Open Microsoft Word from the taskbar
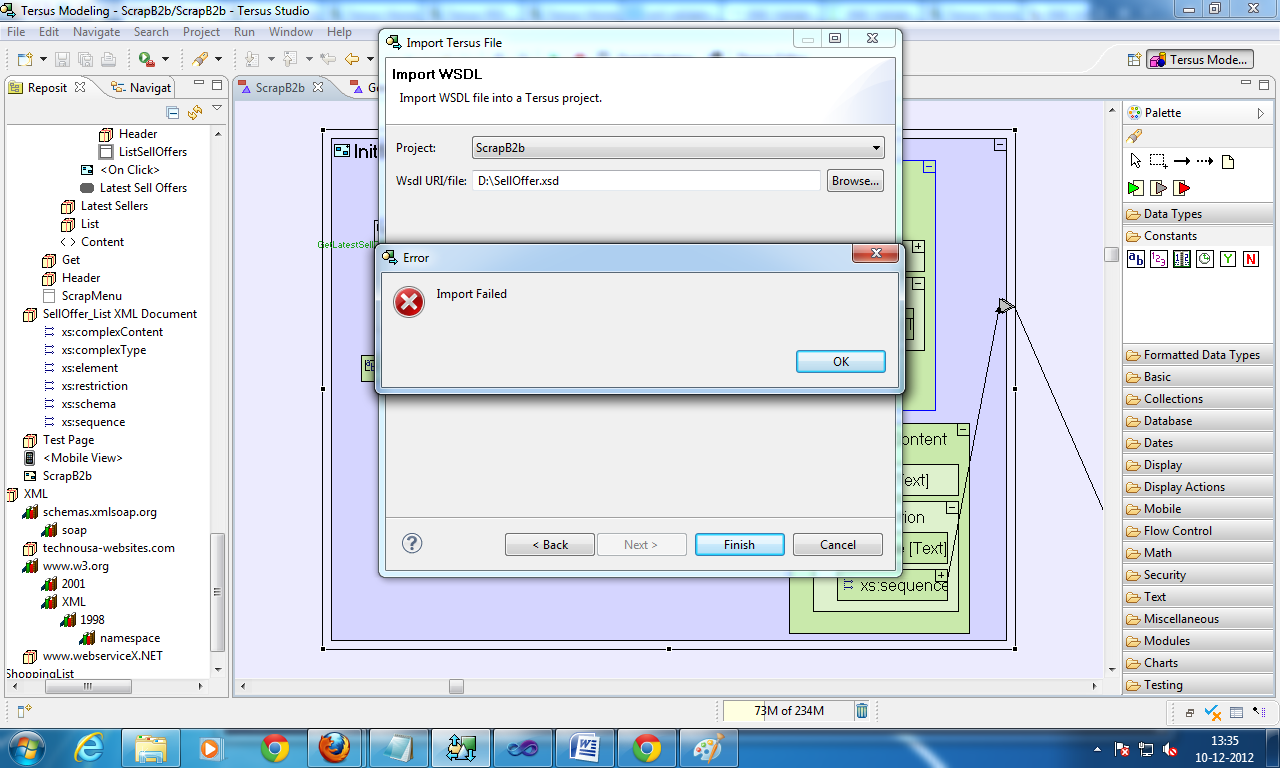The image size is (1280, 768). point(584,747)
